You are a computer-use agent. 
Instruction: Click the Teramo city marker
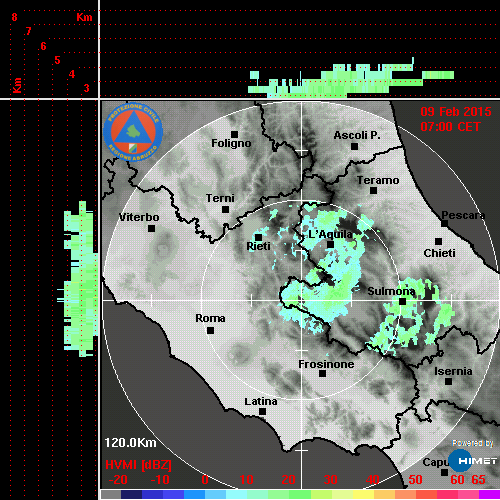click(374, 190)
